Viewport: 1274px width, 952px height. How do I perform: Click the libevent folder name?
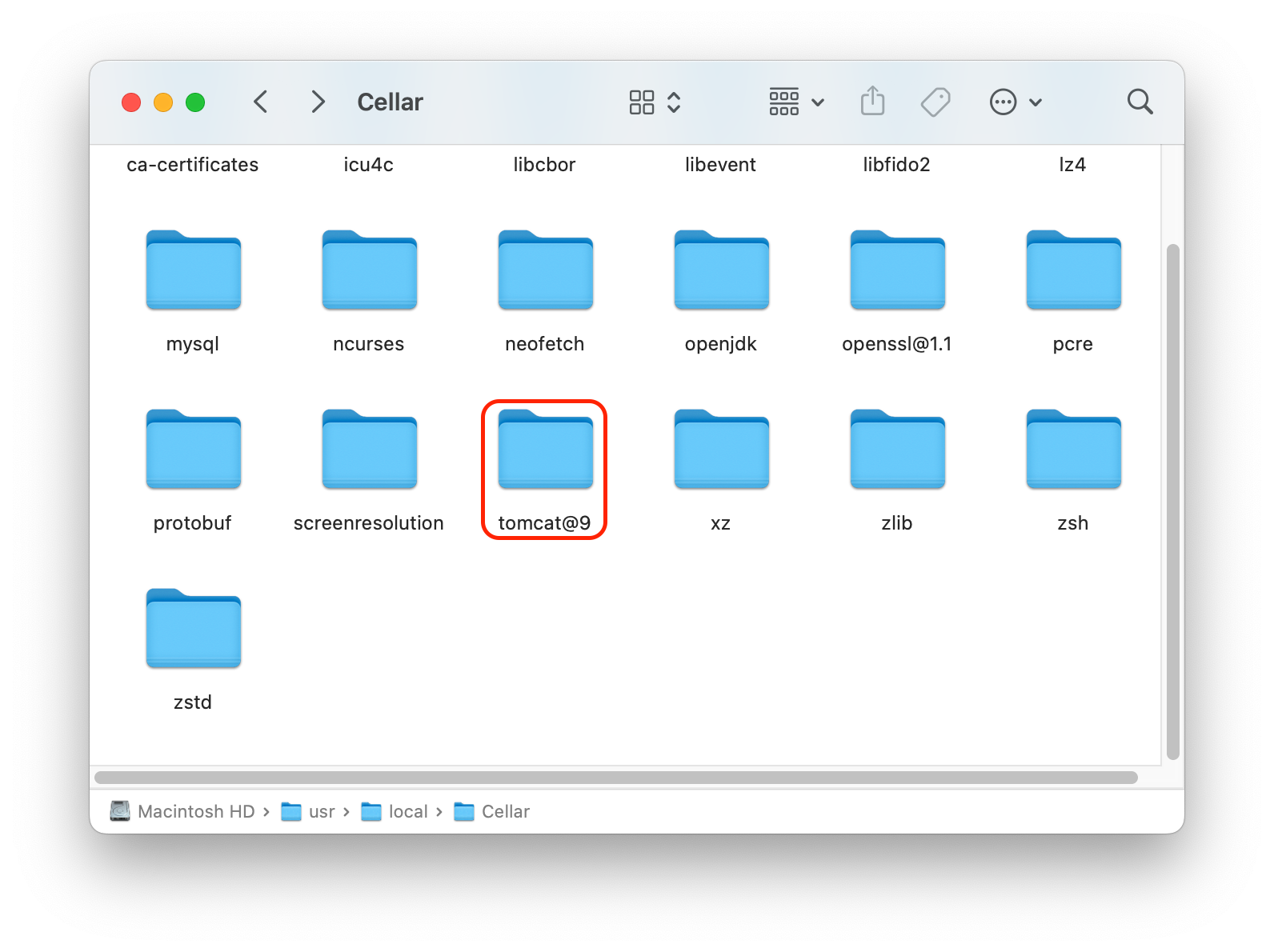[721, 165]
